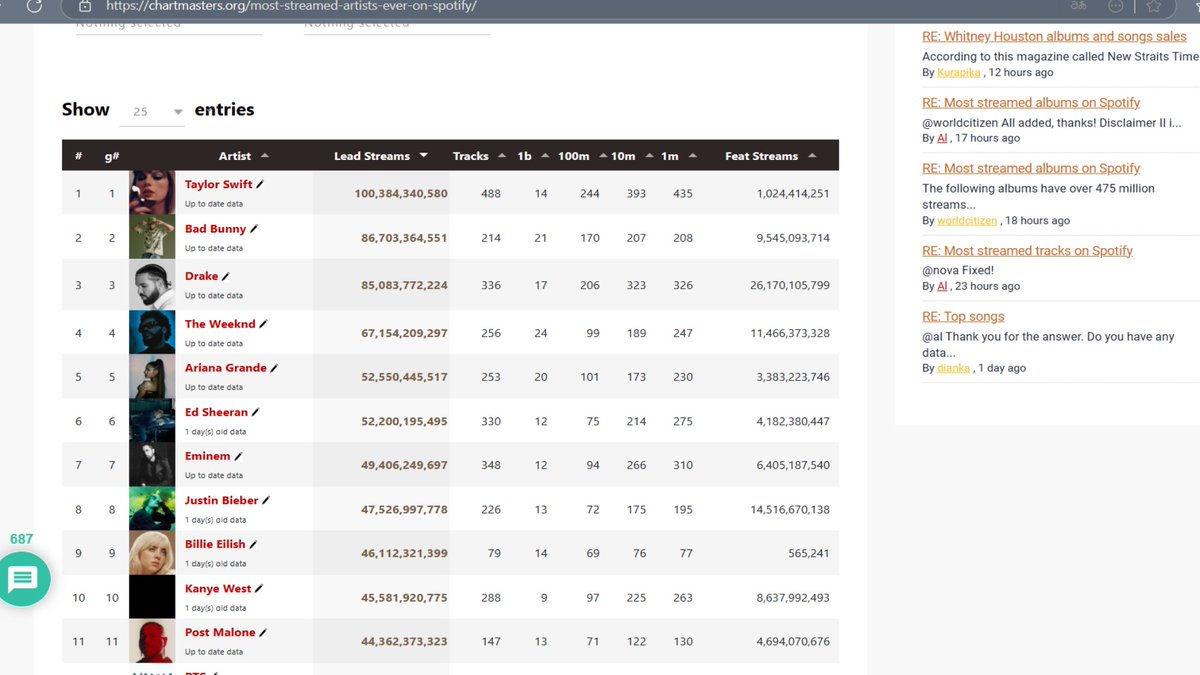Open Justin Bieber artist link
This screenshot has width=1200, height=675.
click(222, 500)
